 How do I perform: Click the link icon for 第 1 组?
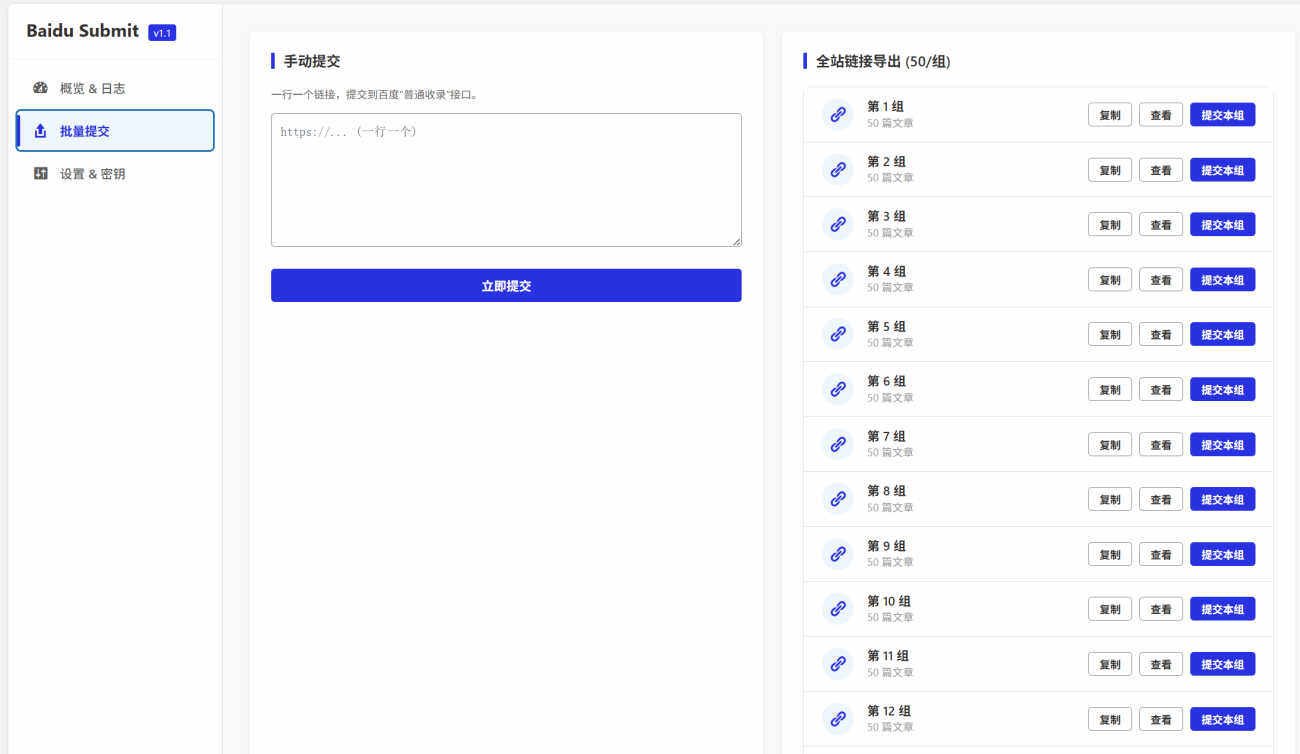click(838, 115)
